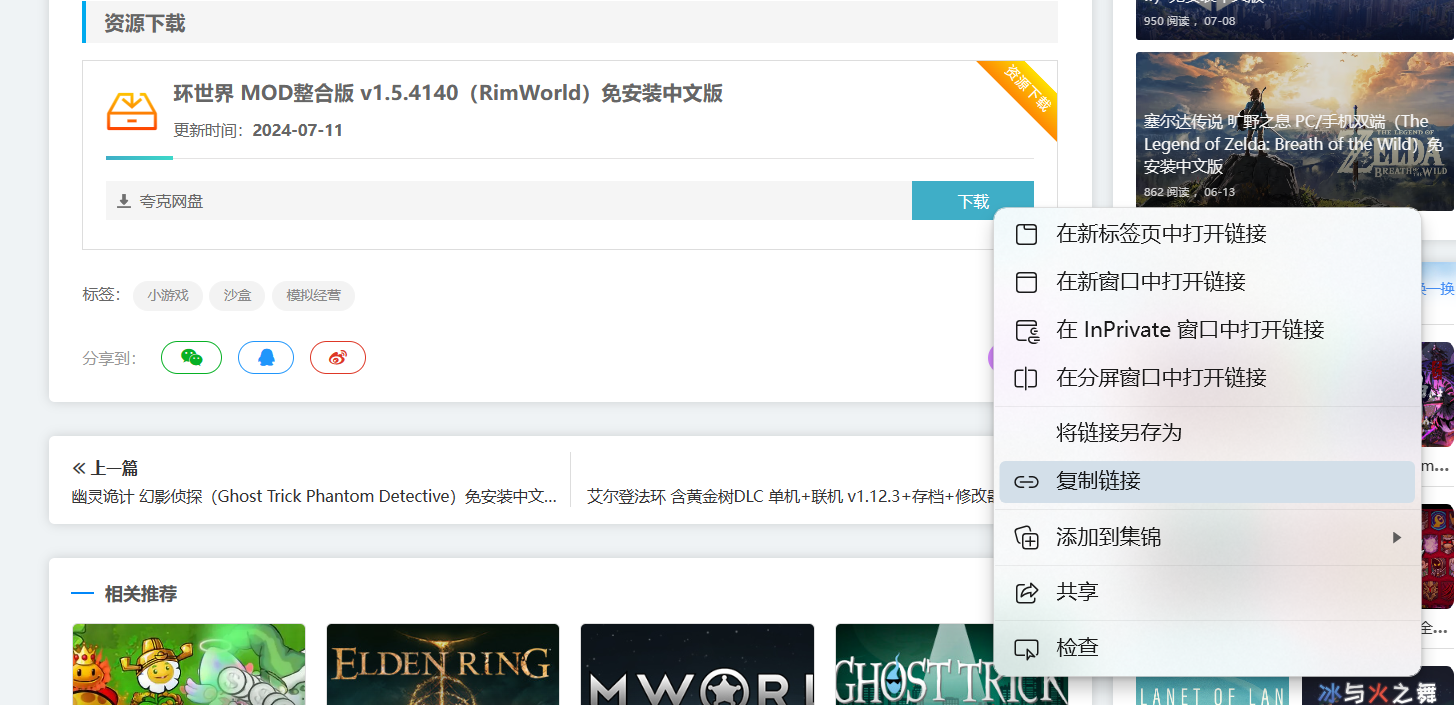Share the post to WeChat
Viewport: 1456px width, 705px height.
pos(191,358)
